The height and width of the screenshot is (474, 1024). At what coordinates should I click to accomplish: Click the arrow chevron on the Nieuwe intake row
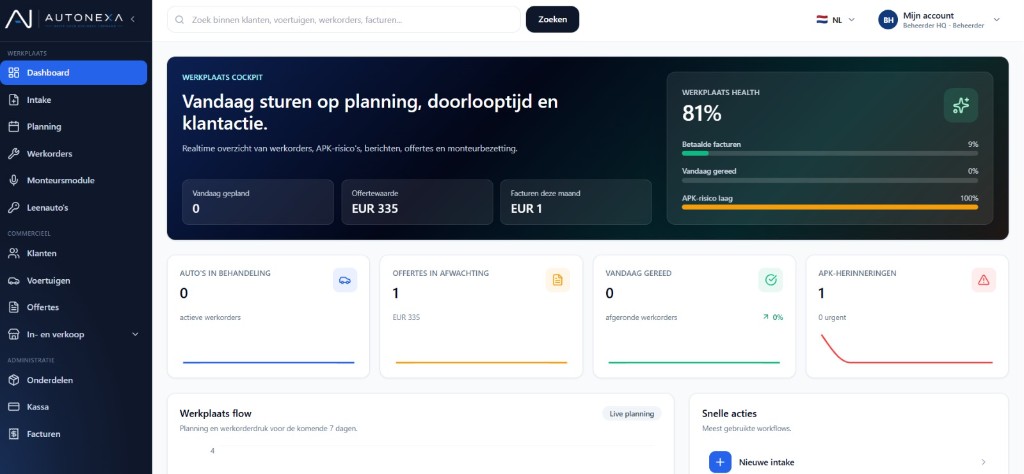point(984,462)
